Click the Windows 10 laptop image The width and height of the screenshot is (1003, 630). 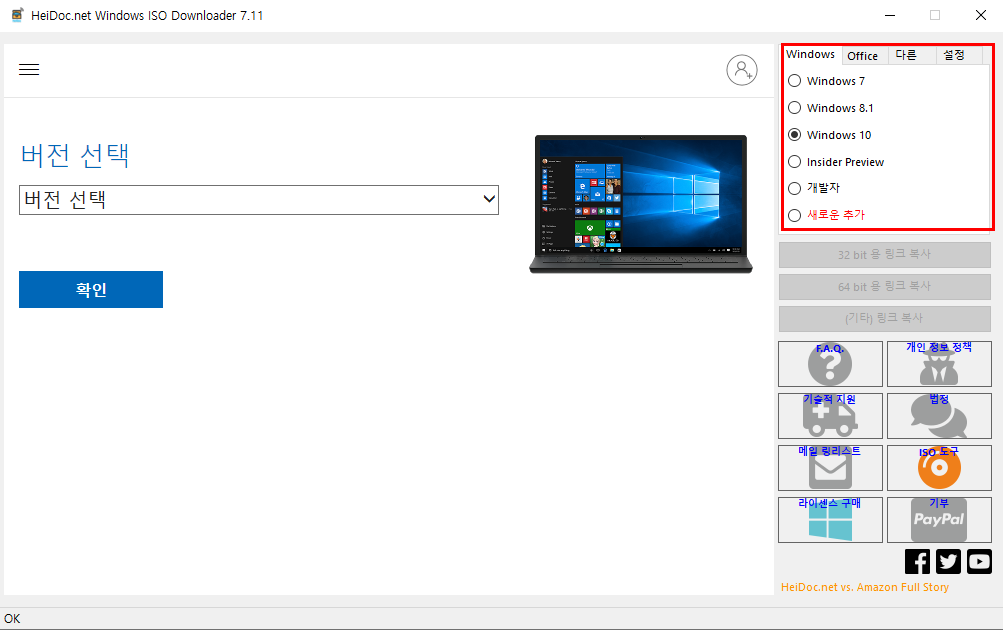click(641, 204)
